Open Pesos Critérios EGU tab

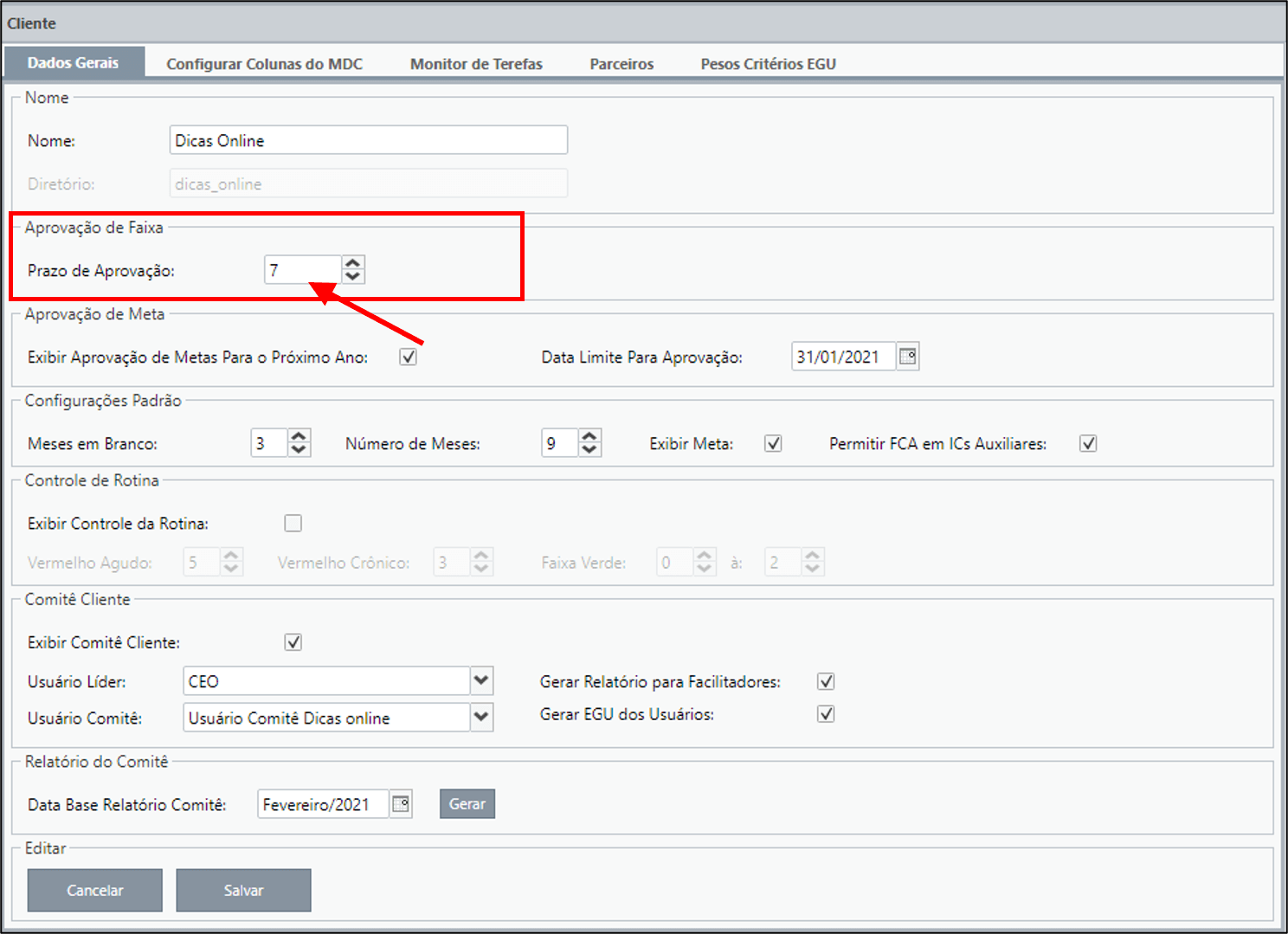click(769, 64)
